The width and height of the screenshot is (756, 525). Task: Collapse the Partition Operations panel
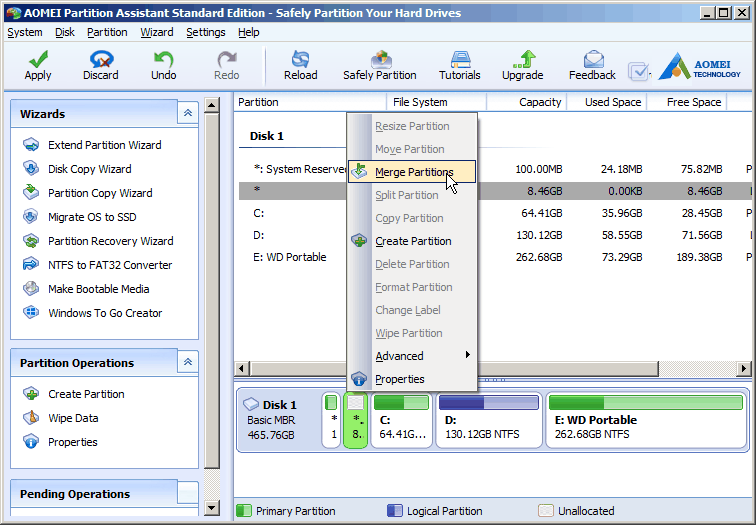pos(188,362)
